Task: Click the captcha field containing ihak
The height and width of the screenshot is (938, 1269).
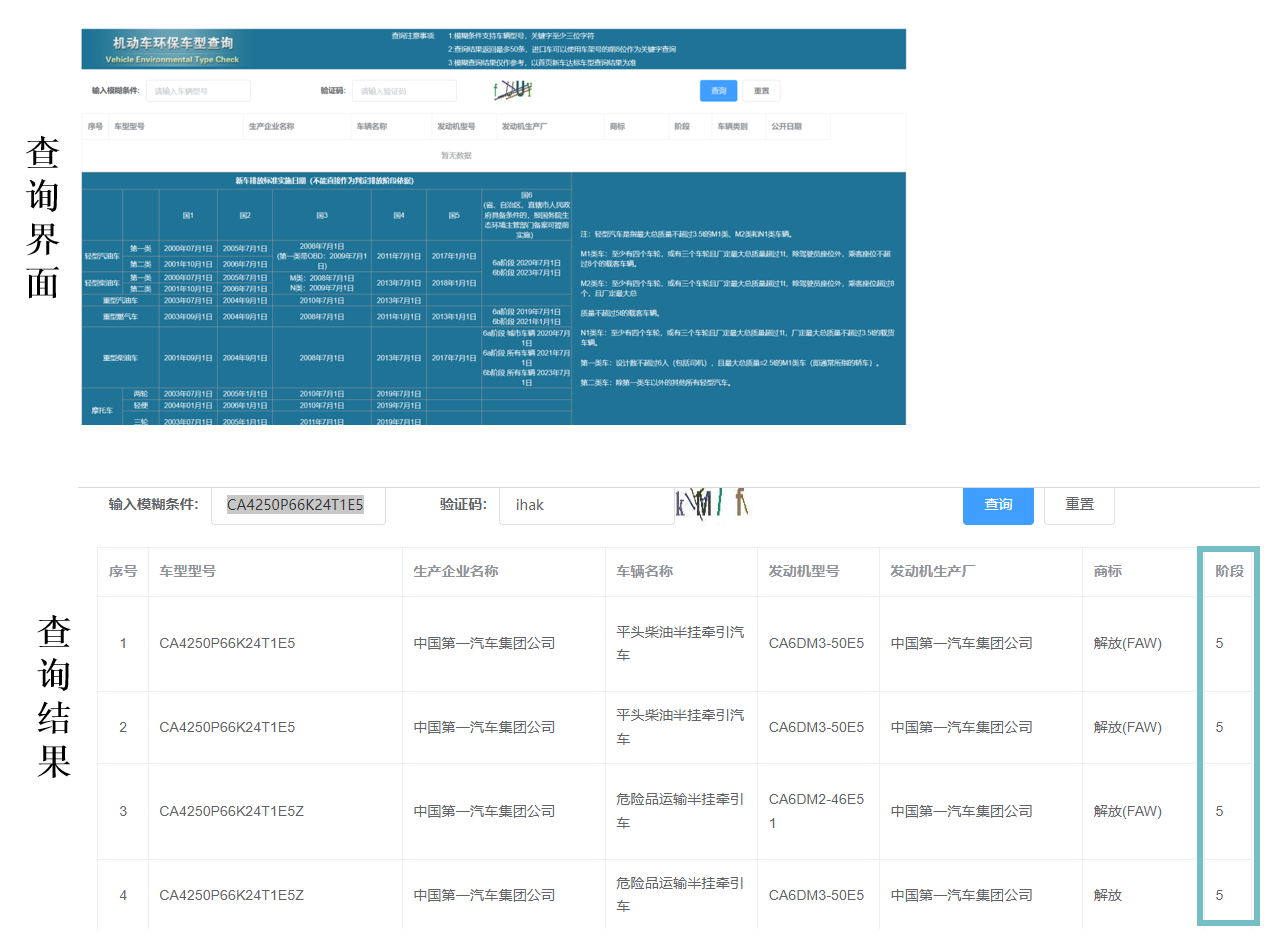Action: [x=586, y=505]
